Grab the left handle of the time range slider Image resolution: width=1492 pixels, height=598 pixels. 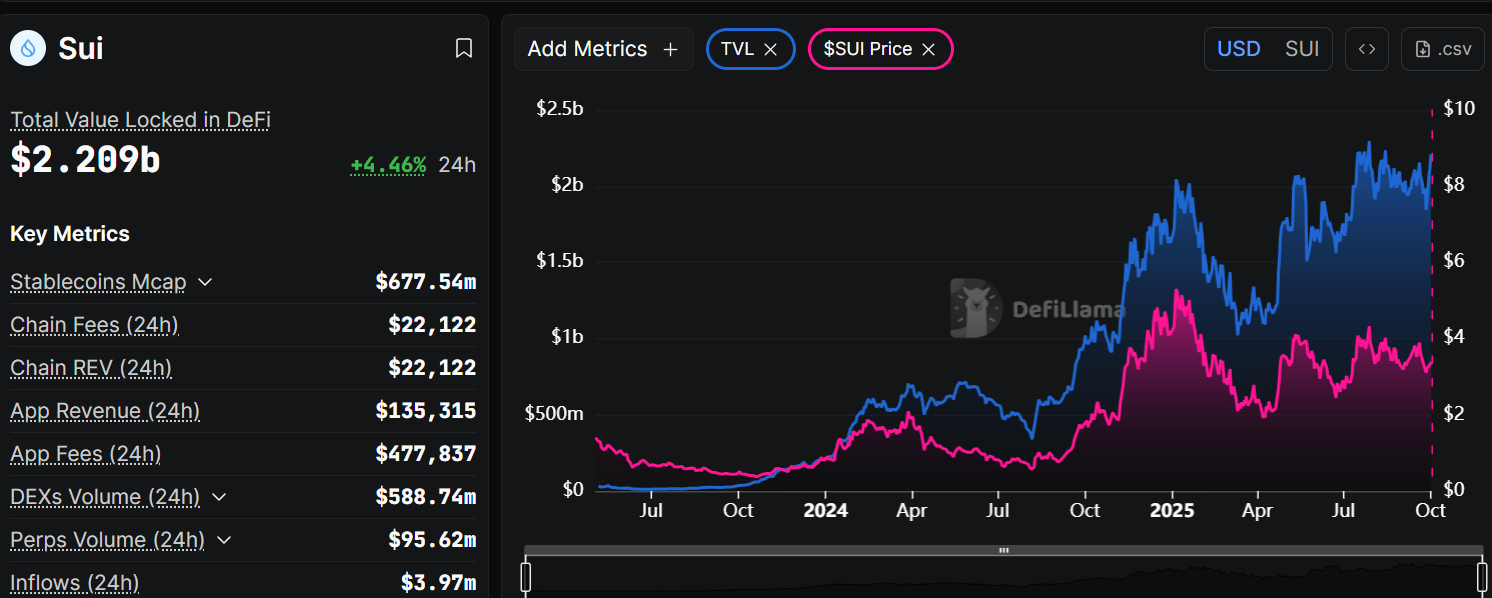tap(526, 577)
